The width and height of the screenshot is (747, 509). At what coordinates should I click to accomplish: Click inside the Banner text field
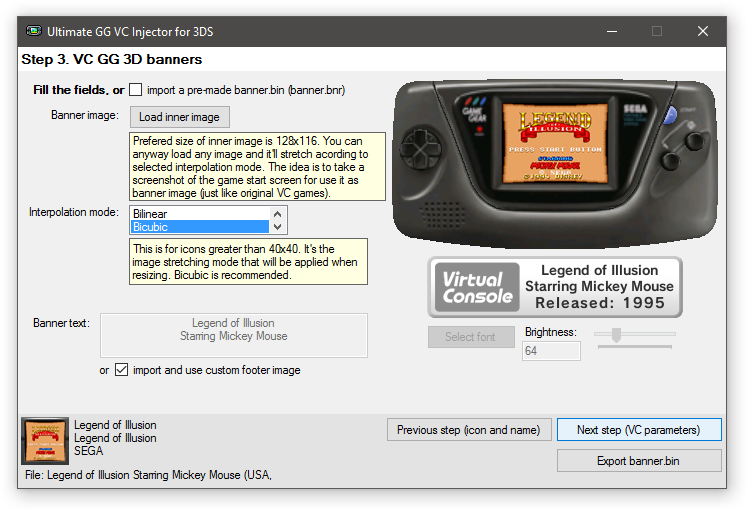233,335
